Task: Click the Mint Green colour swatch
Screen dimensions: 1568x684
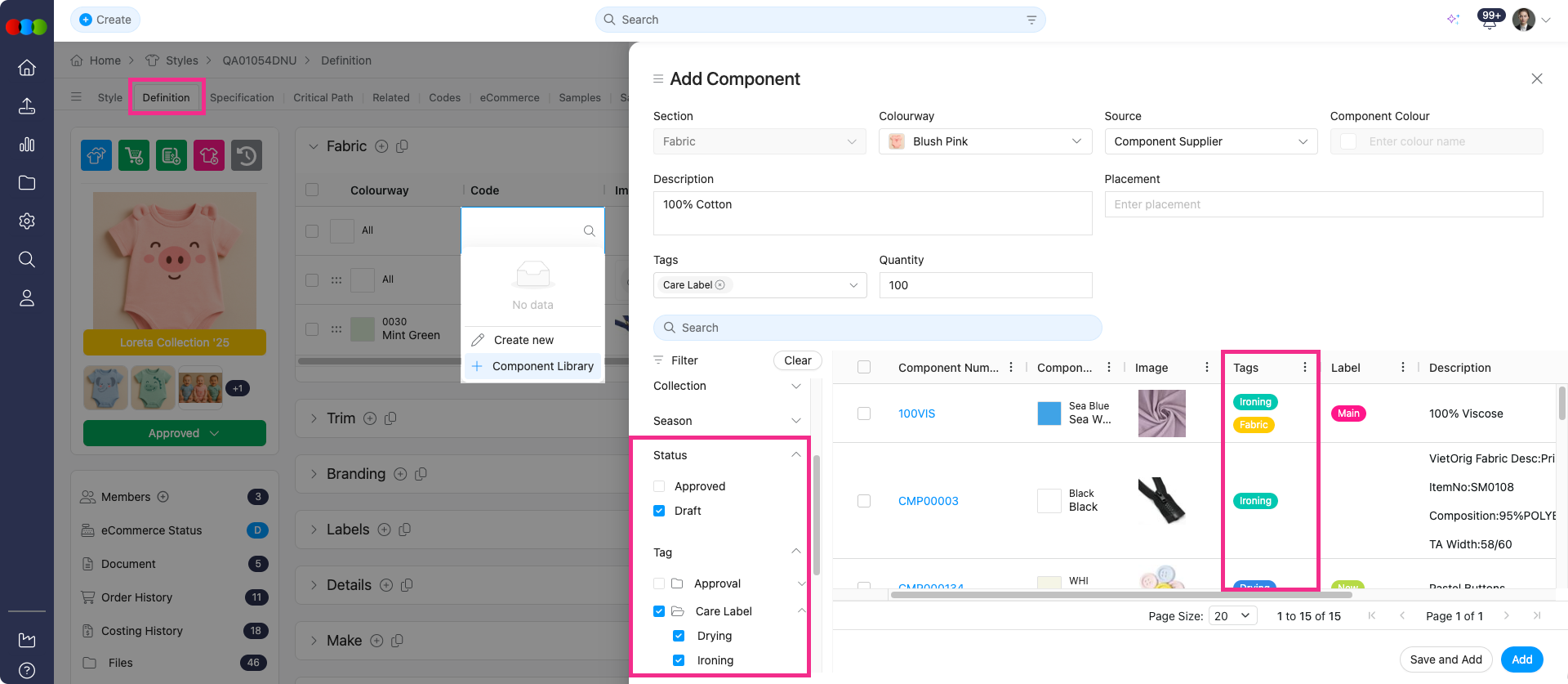Action: [362, 329]
